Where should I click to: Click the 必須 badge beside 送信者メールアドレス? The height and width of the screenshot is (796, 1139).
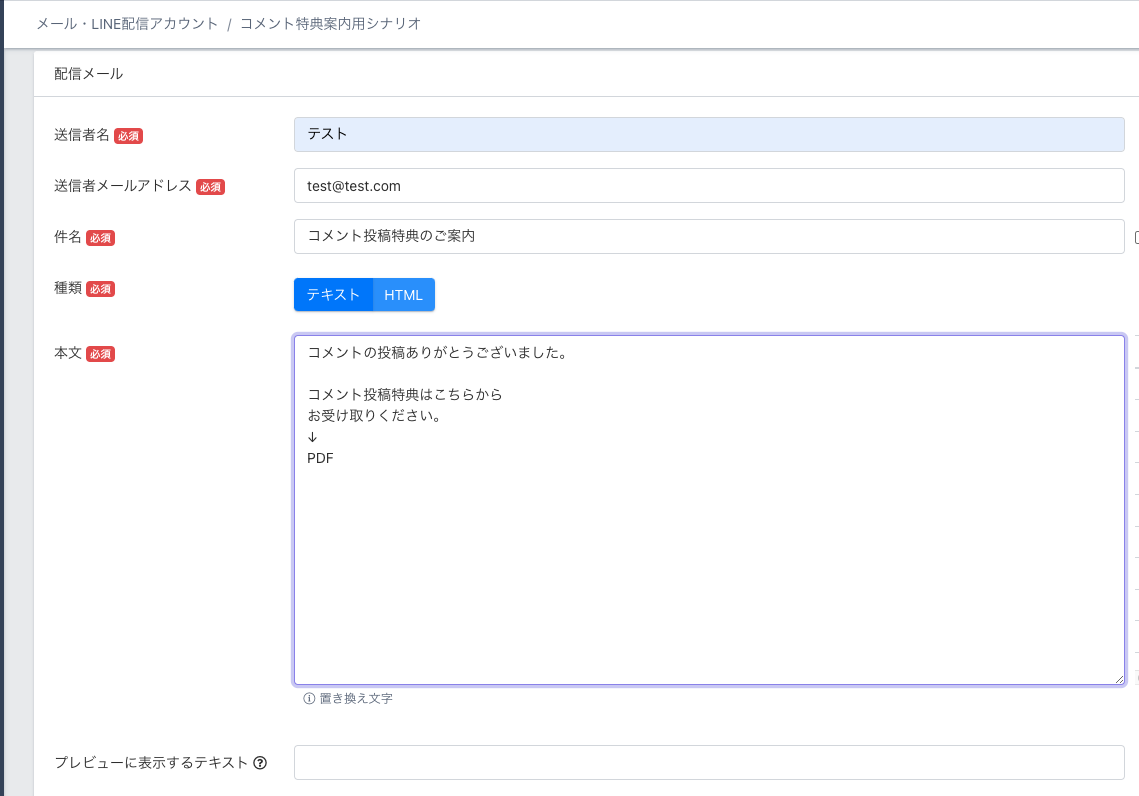pyautogui.click(x=210, y=187)
